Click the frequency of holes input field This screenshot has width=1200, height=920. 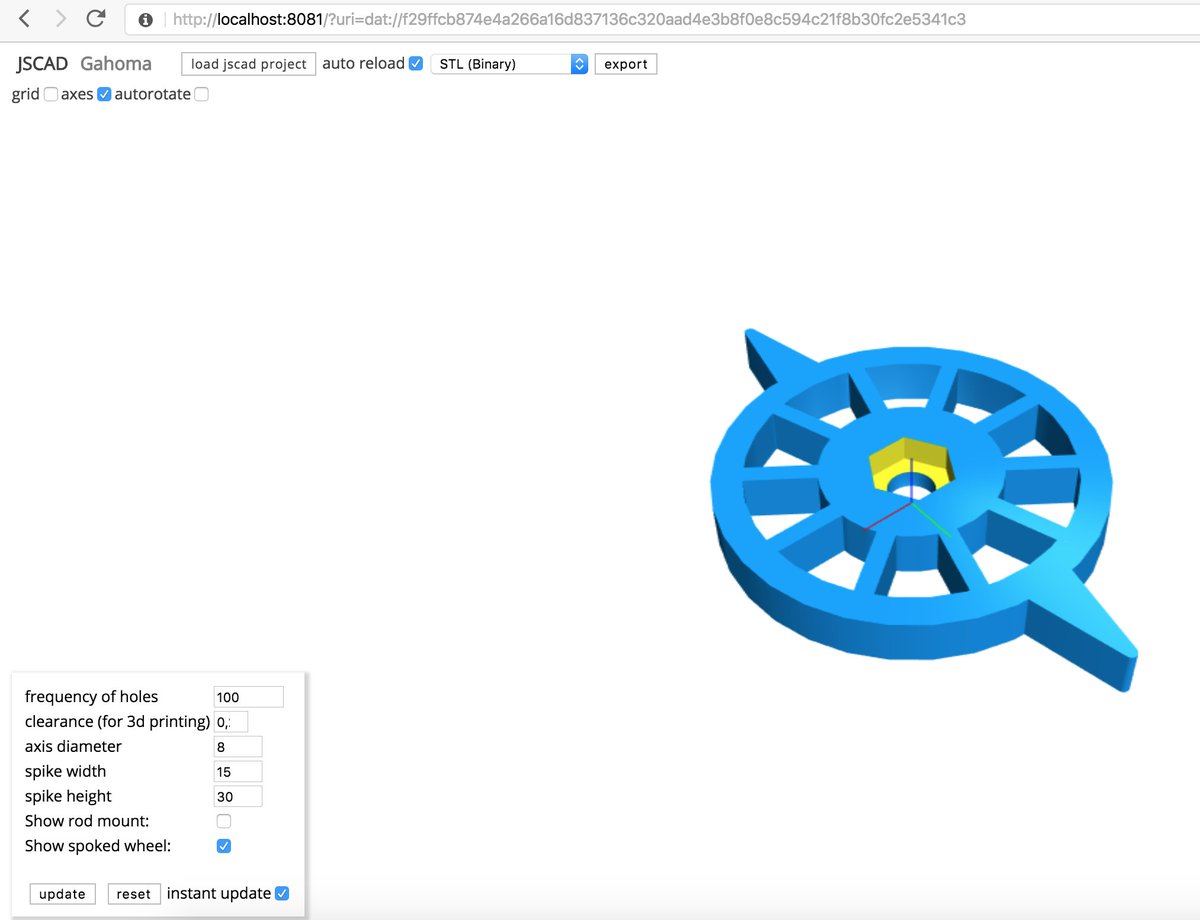[x=248, y=696]
